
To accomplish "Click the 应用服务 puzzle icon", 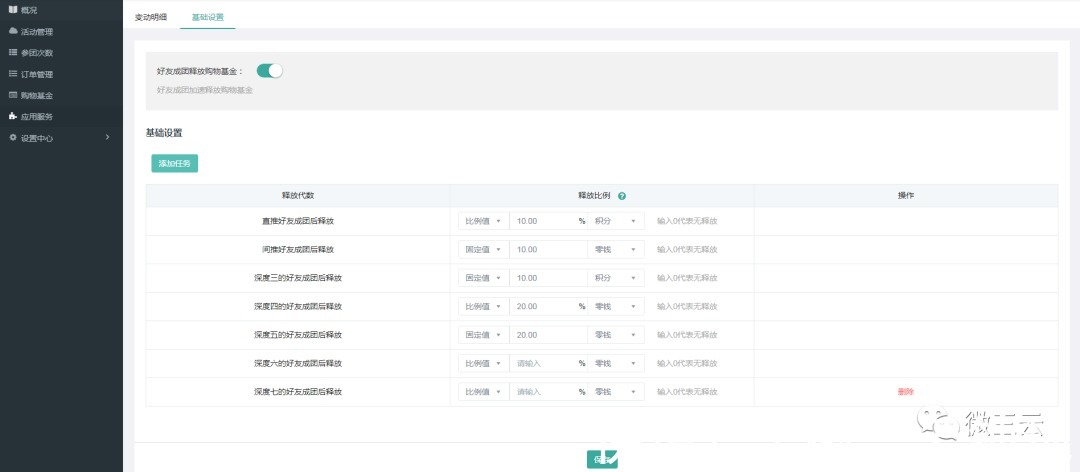I will point(12,116).
